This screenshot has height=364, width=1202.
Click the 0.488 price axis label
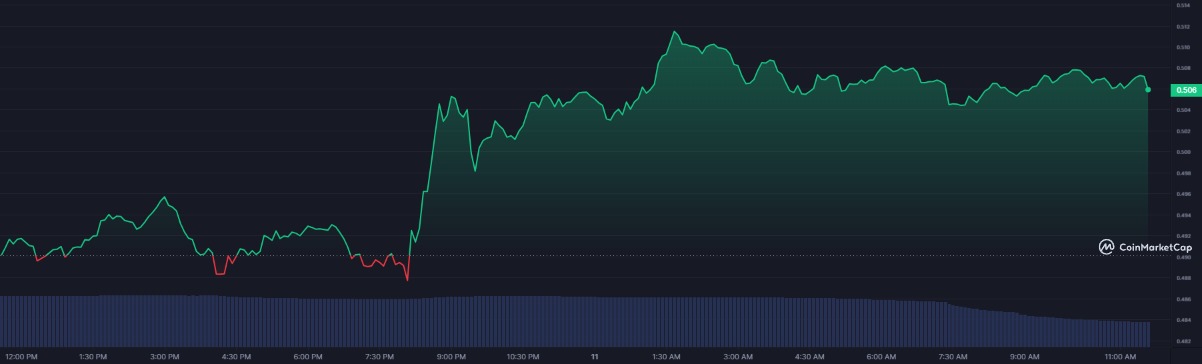[x=1183, y=278]
